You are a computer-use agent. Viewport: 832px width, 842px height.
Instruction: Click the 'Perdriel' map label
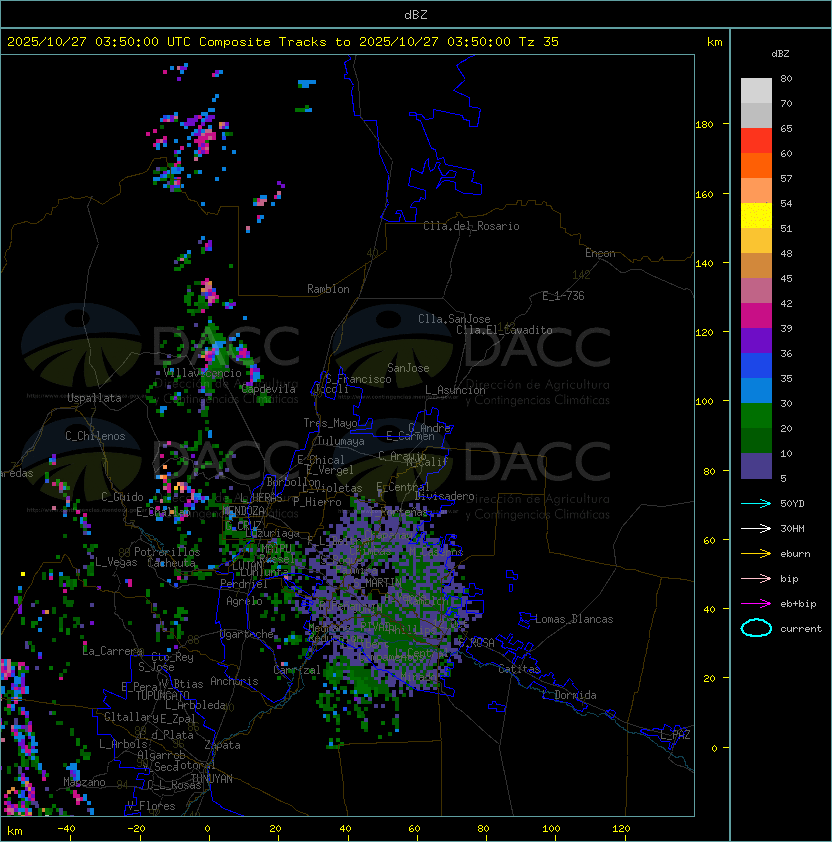(244, 584)
